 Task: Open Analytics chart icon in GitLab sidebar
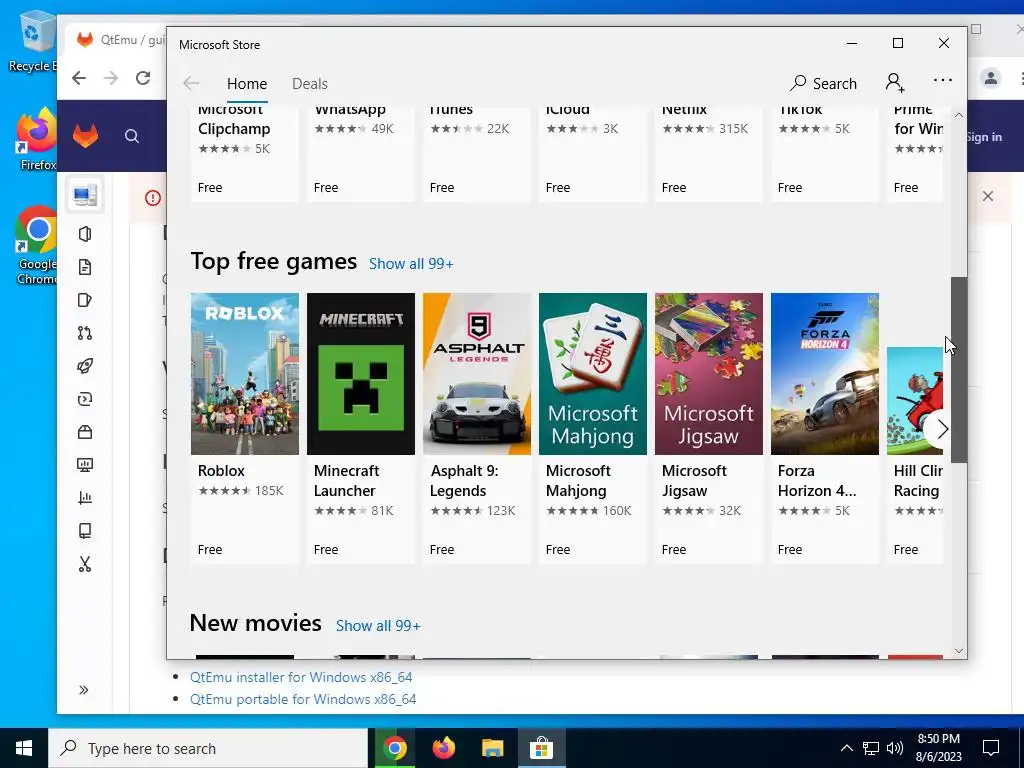point(85,498)
